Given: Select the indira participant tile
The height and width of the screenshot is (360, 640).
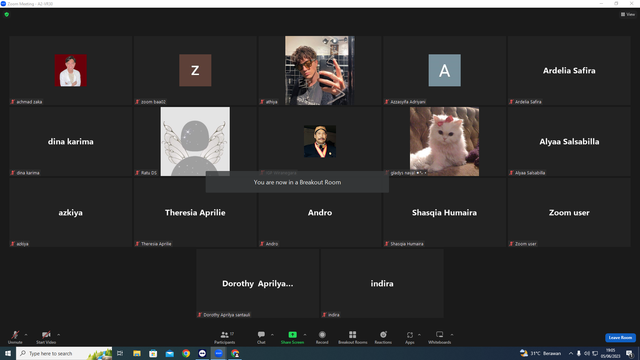Looking at the screenshot, I should [x=382, y=283].
